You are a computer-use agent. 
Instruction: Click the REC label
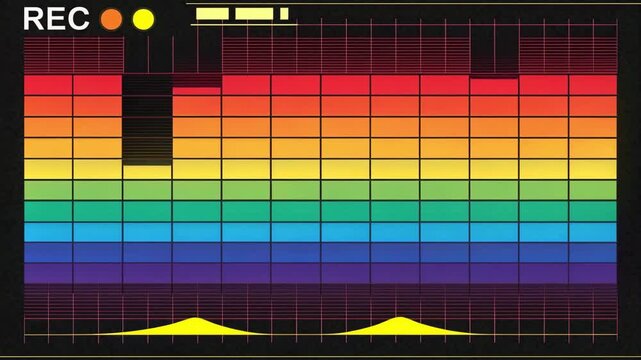tap(56, 19)
